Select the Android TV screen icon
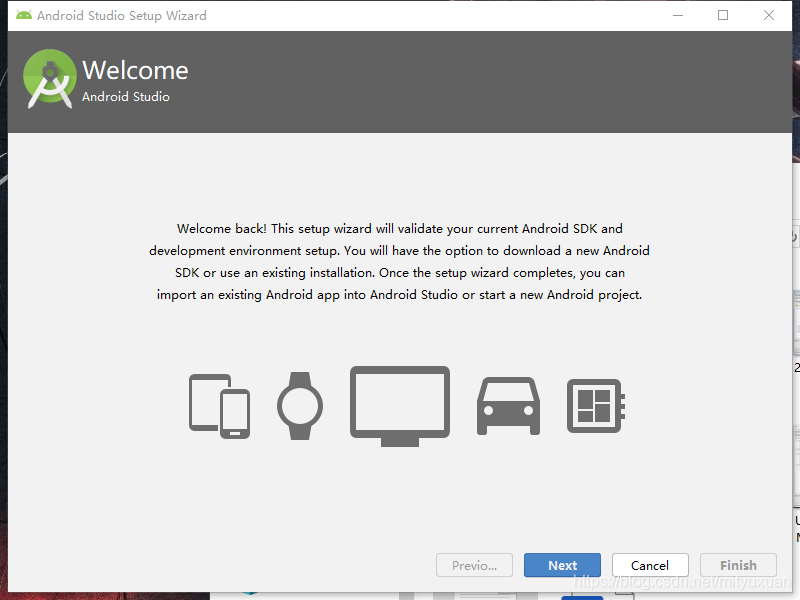 (x=399, y=403)
